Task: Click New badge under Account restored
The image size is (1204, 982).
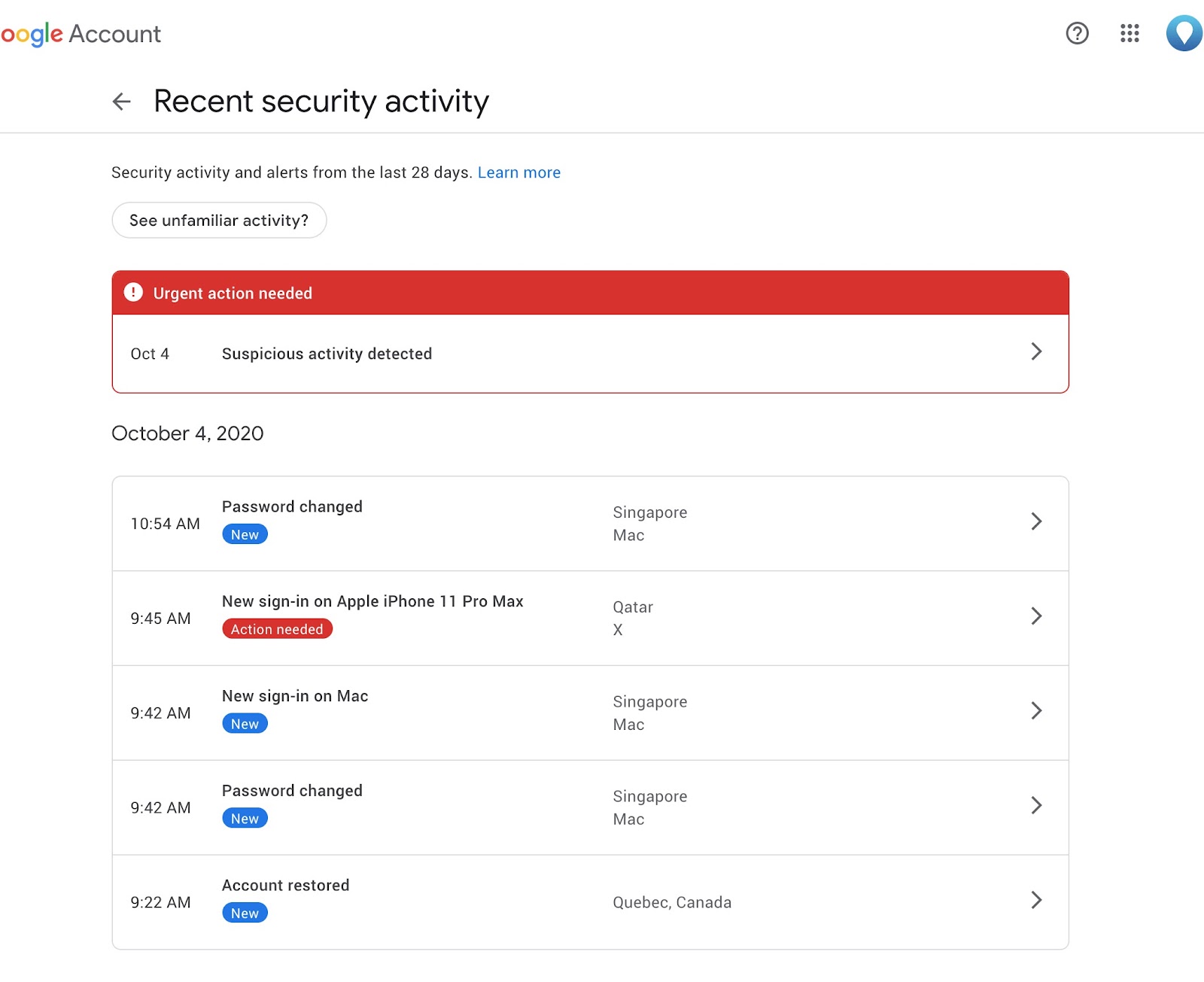Action: point(245,914)
